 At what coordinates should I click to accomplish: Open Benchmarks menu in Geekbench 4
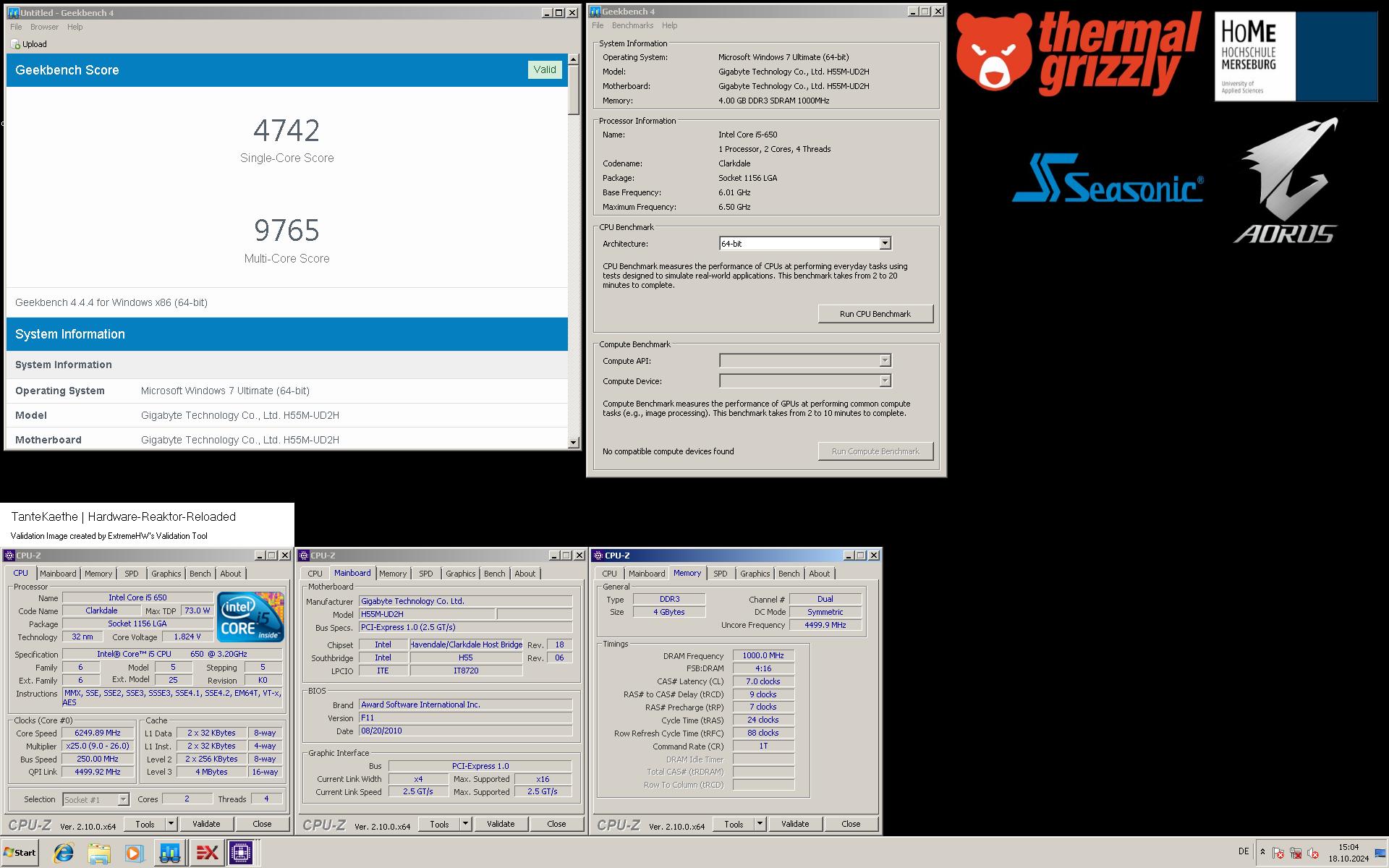click(632, 25)
